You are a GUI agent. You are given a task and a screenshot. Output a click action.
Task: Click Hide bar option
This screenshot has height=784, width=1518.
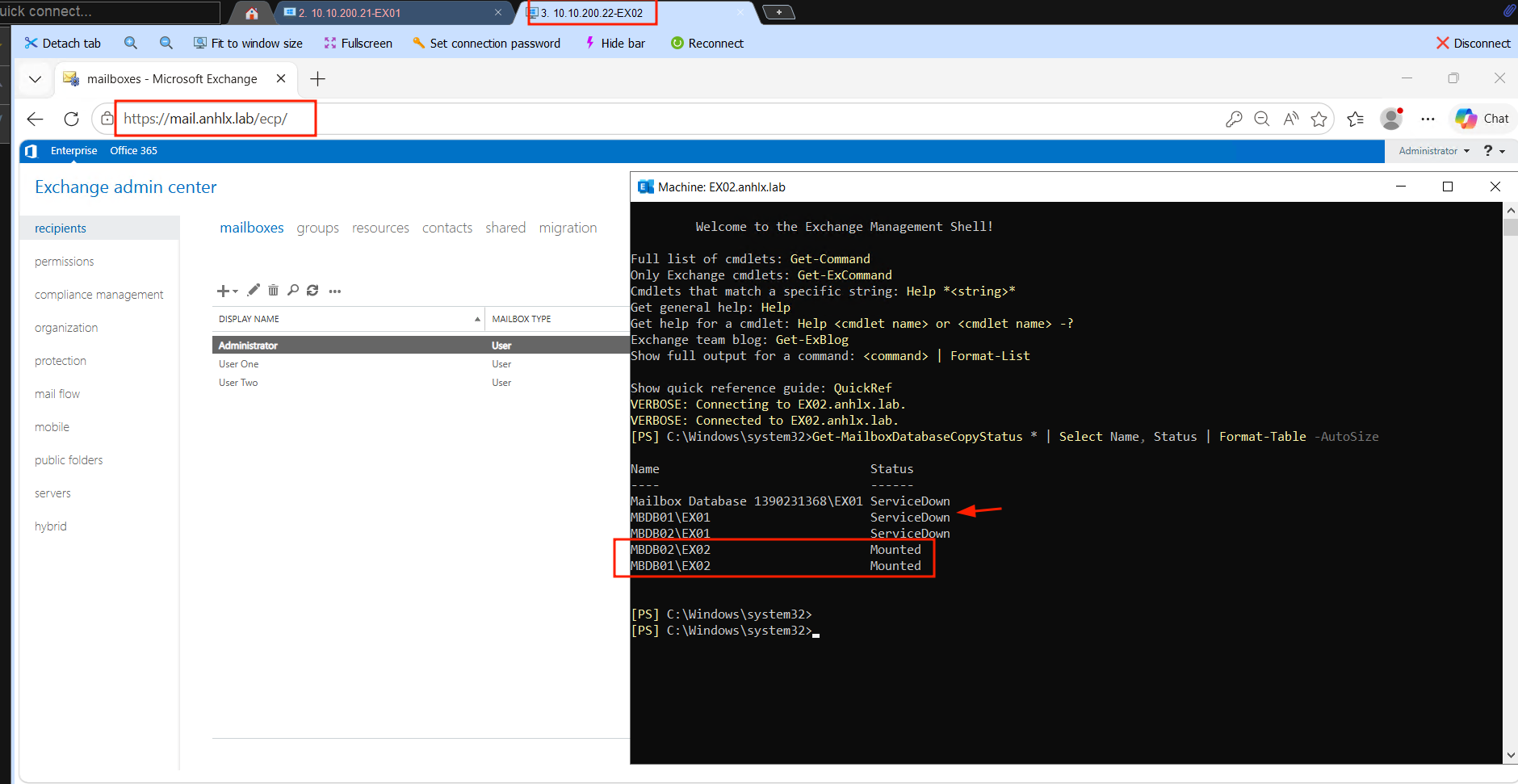tap(615, 44)
